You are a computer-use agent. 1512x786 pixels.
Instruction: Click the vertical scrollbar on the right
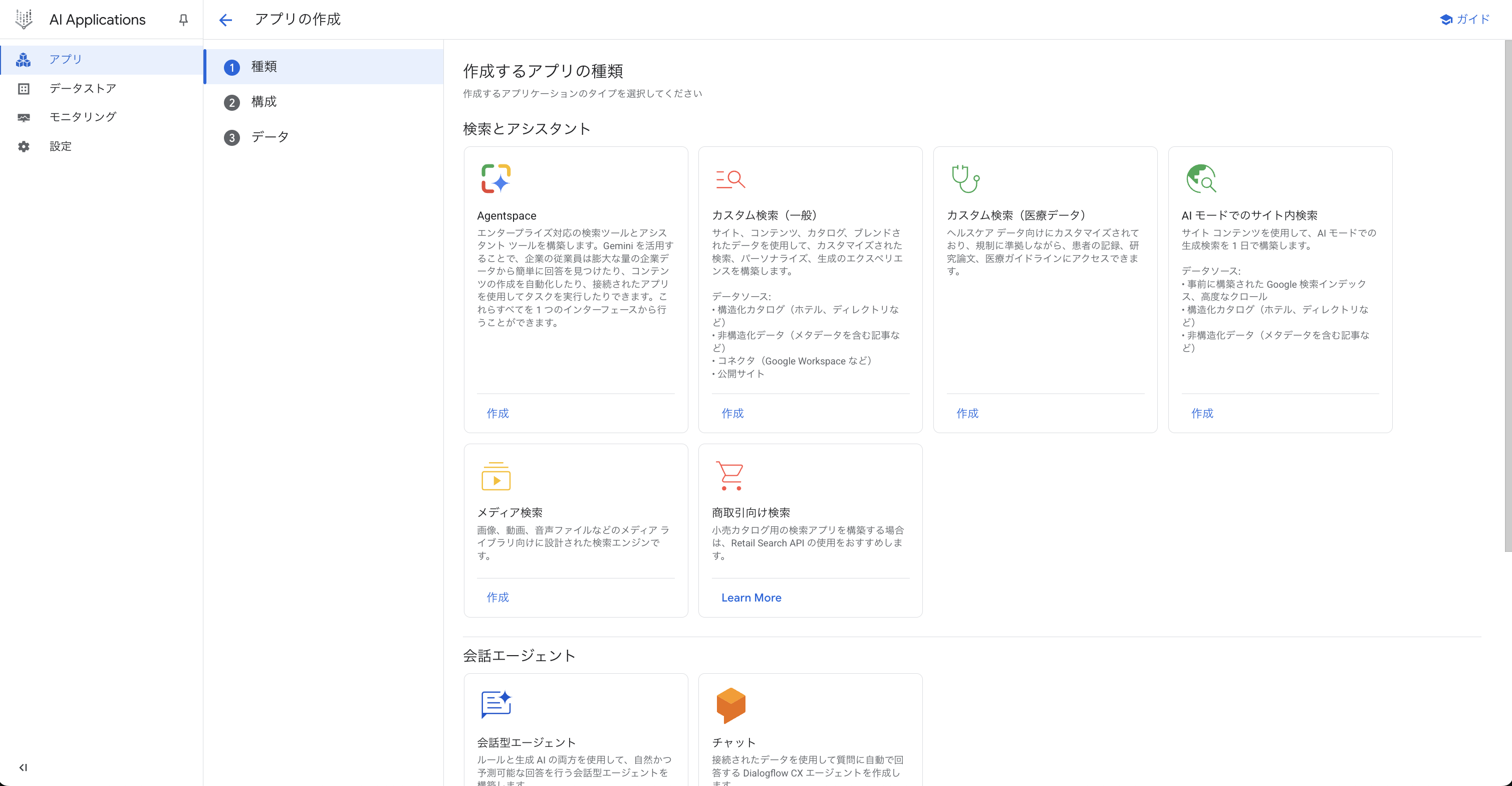(1507, 294)
